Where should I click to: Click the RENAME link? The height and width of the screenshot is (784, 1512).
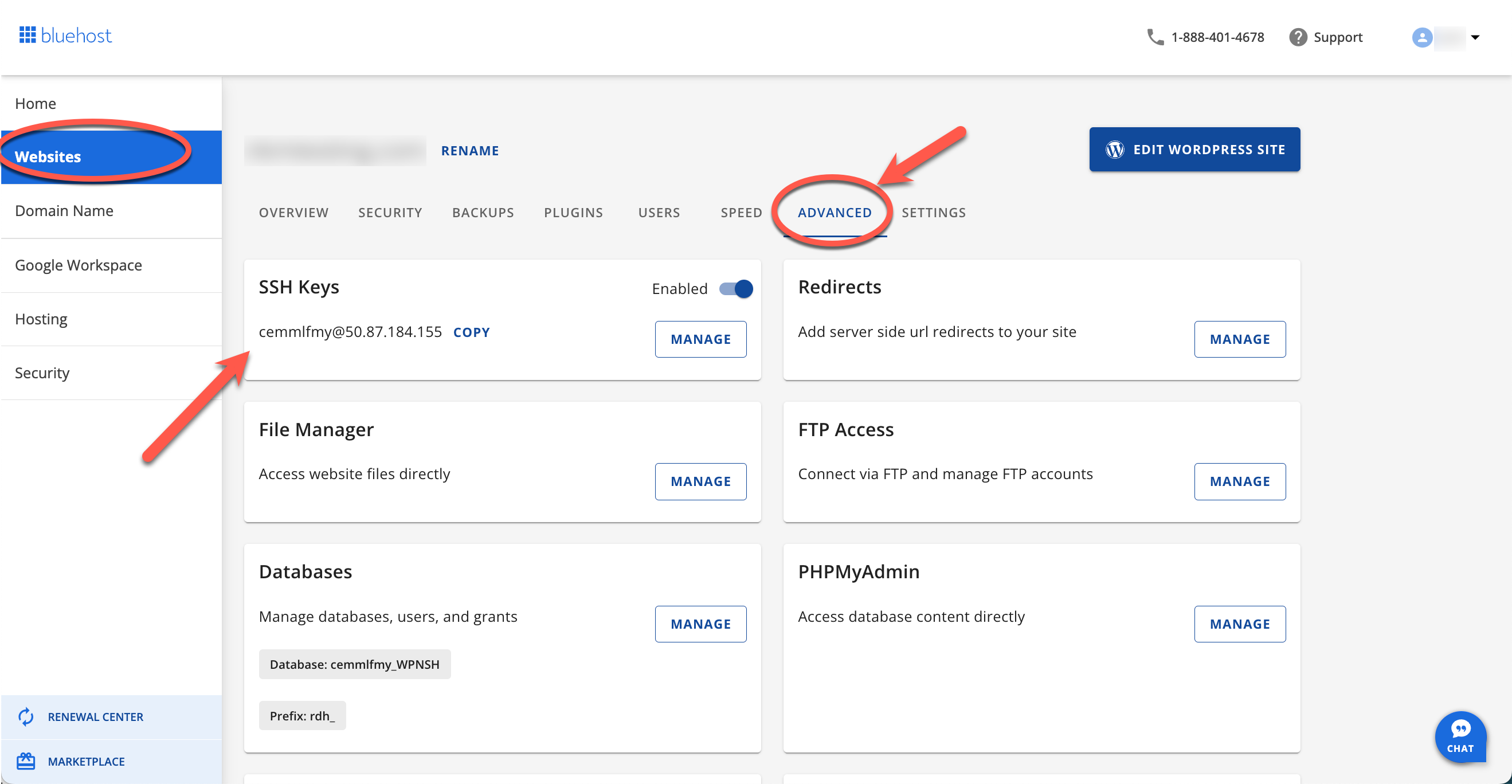click(469, 150)
